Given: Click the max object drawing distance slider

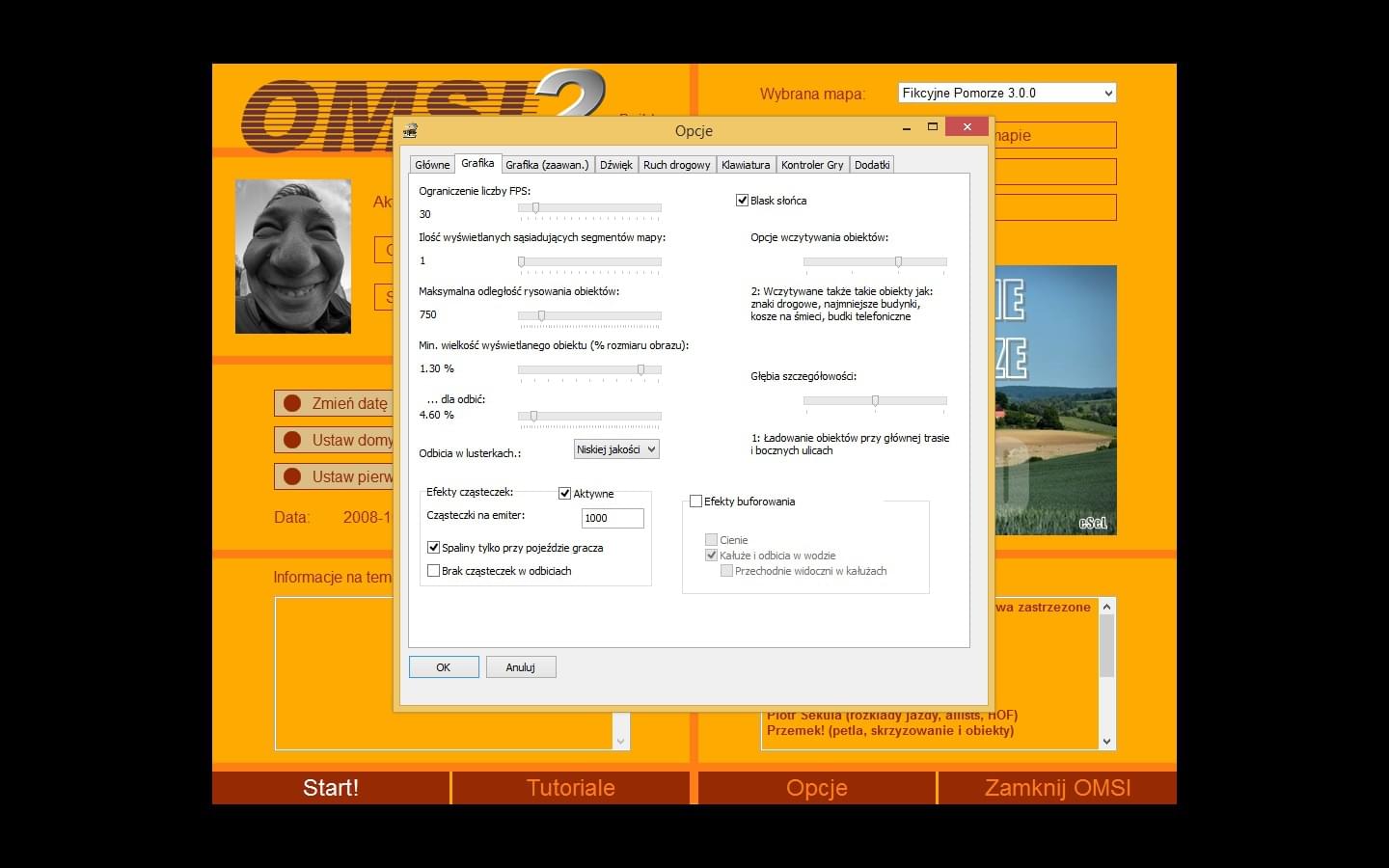Looking at the screenshot, I should [x=589, y=316].
